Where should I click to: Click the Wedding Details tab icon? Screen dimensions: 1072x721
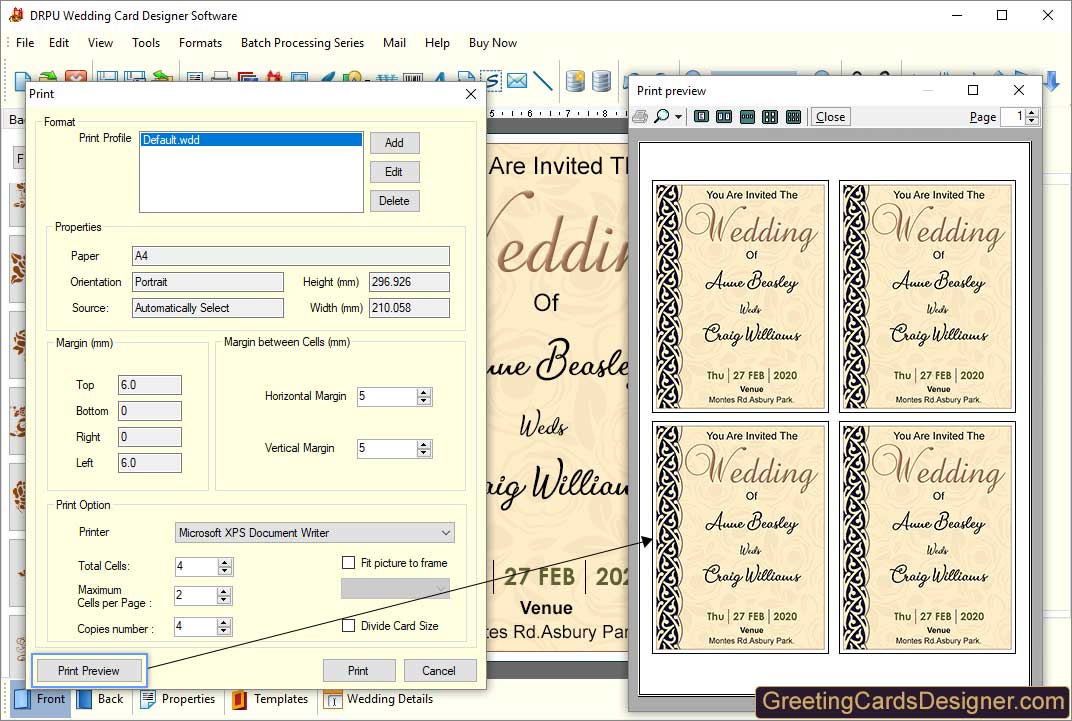[x=333, y=699]
